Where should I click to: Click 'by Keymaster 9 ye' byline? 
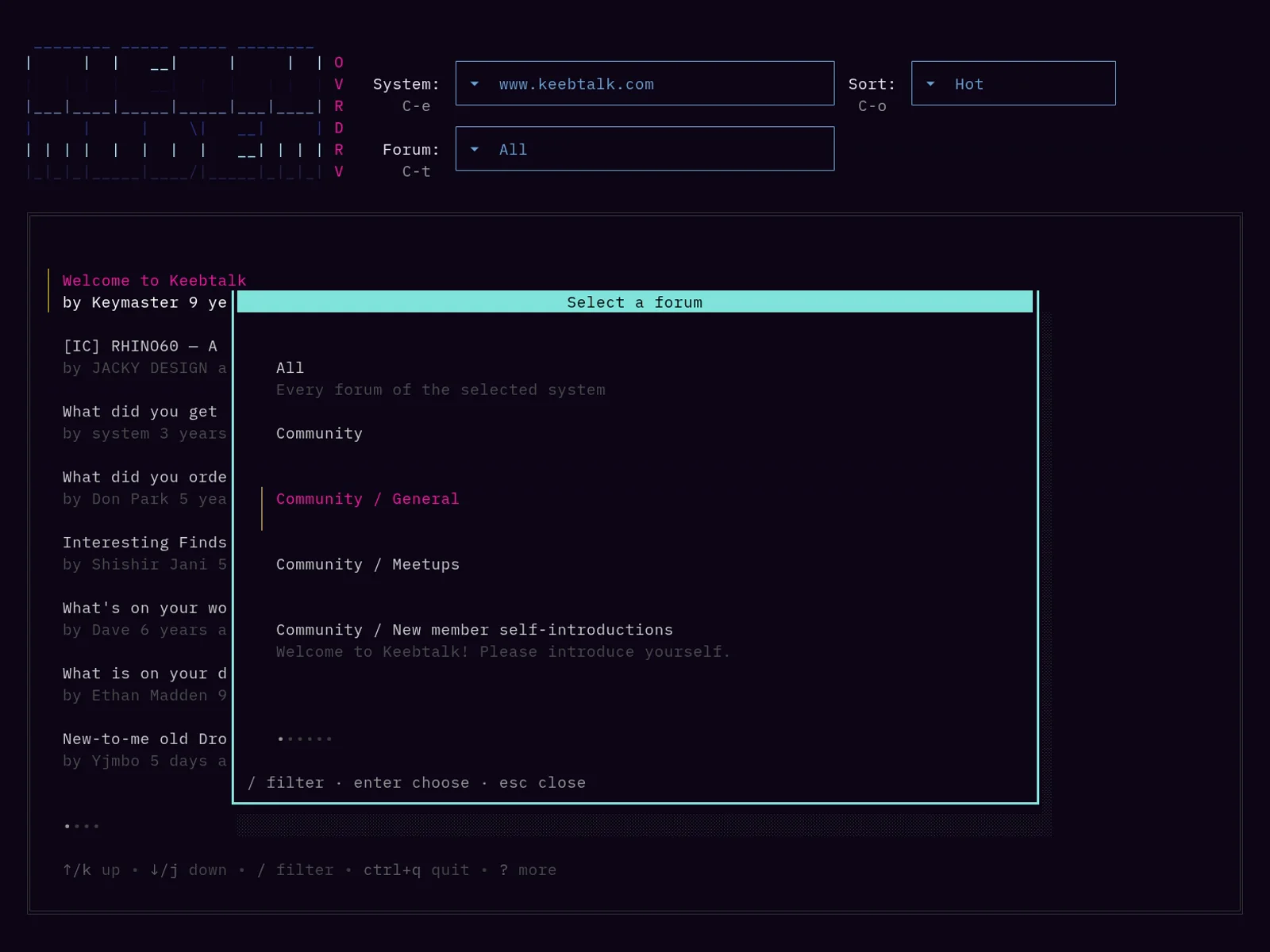pos(144,302)
